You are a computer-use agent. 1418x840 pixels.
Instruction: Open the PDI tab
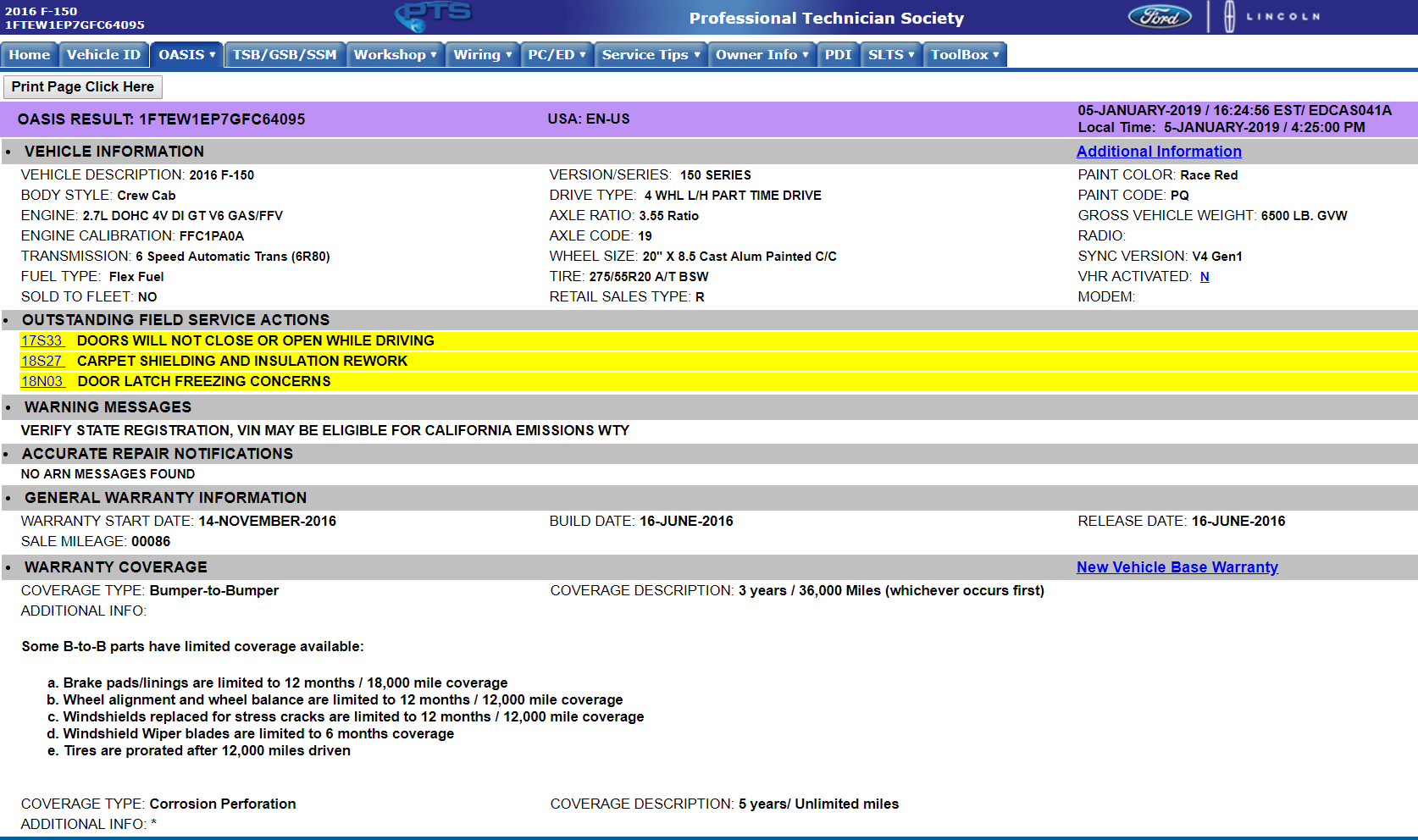click(838, 55)
